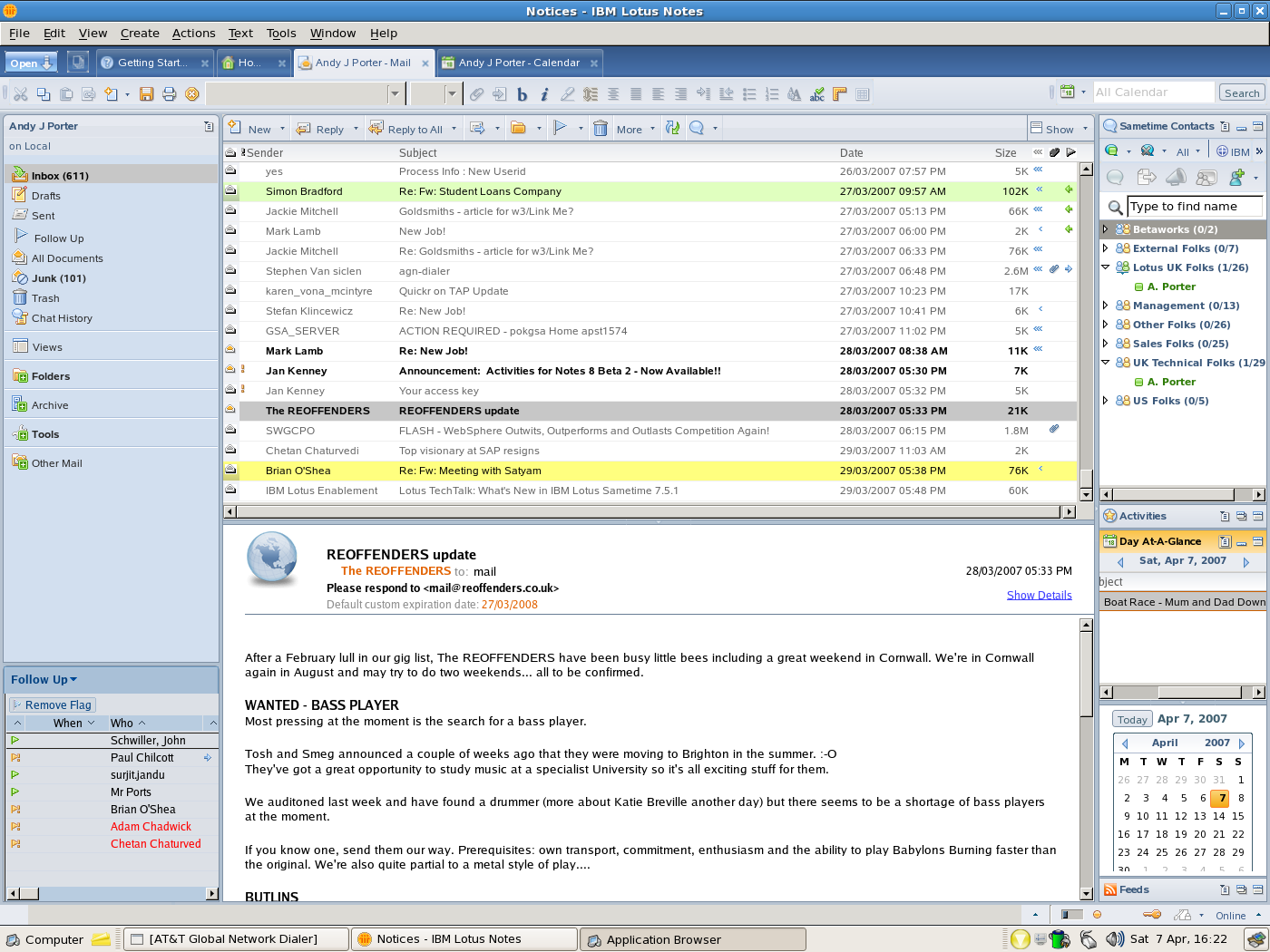The width and height of the screenshot is (1270, 952).
Task: Click the Save floppy disk icon
Action: 147,93
